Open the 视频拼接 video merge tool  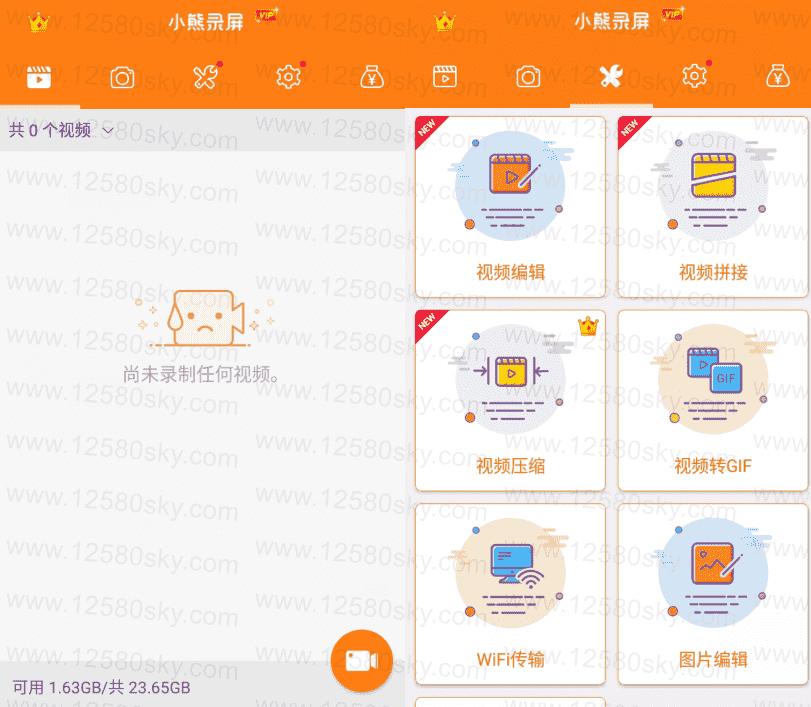[713, 206]
